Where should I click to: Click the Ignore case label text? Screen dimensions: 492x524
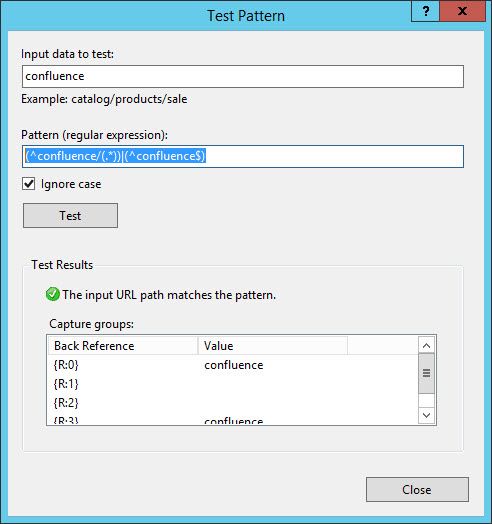click(71, 184)
